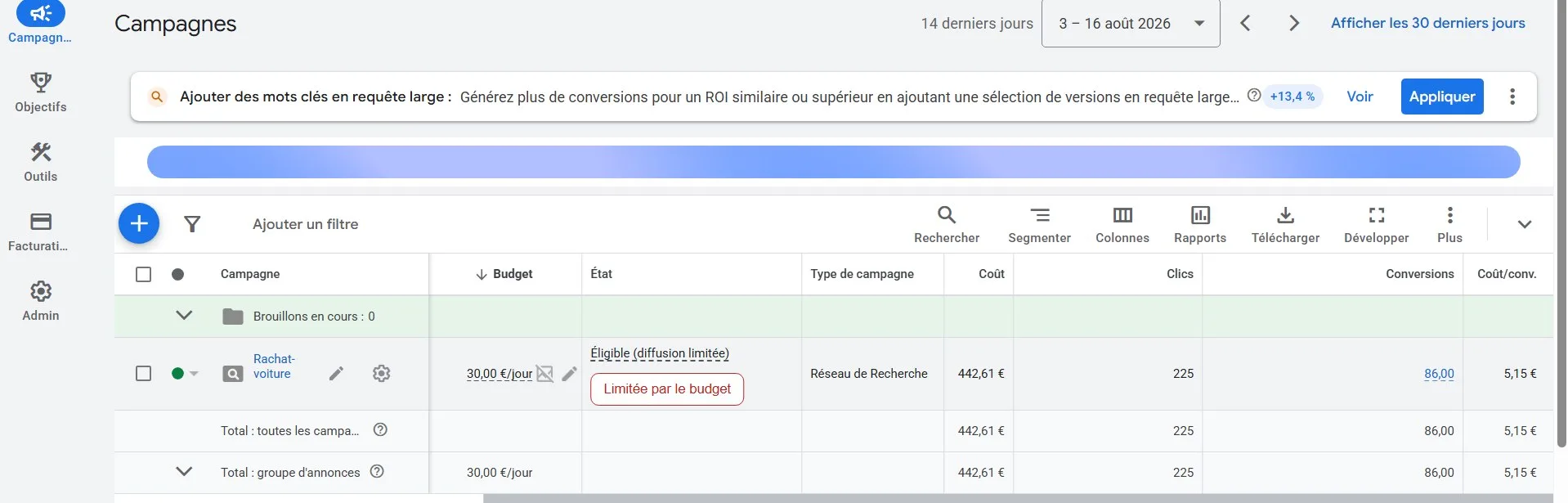Click the Voir recommendation link
1568x503 pixels.
[1360, 97]
